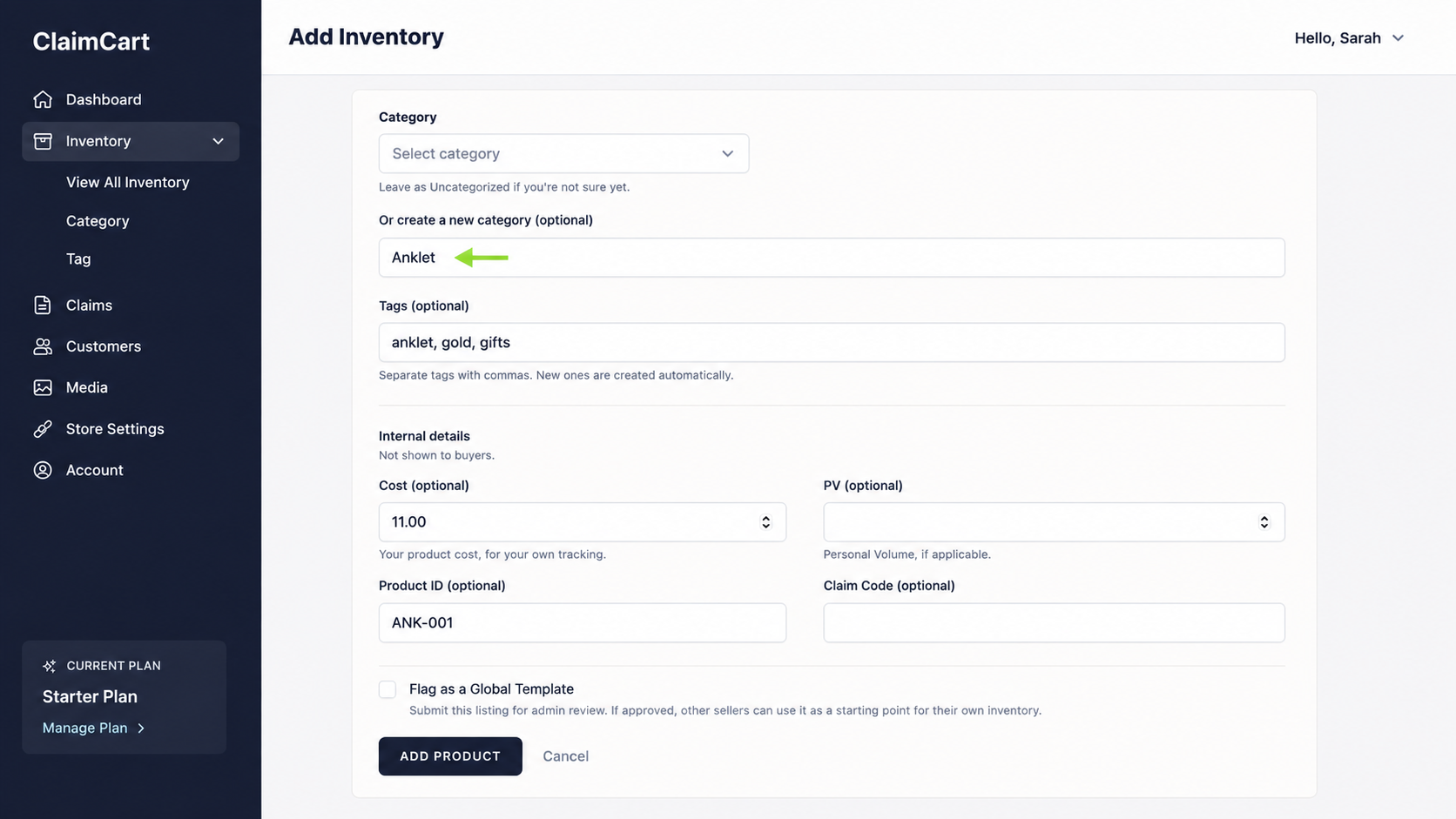The image size is (1456, 819).
Task: Click the Account user icon
Action: (x=43, y=470)
